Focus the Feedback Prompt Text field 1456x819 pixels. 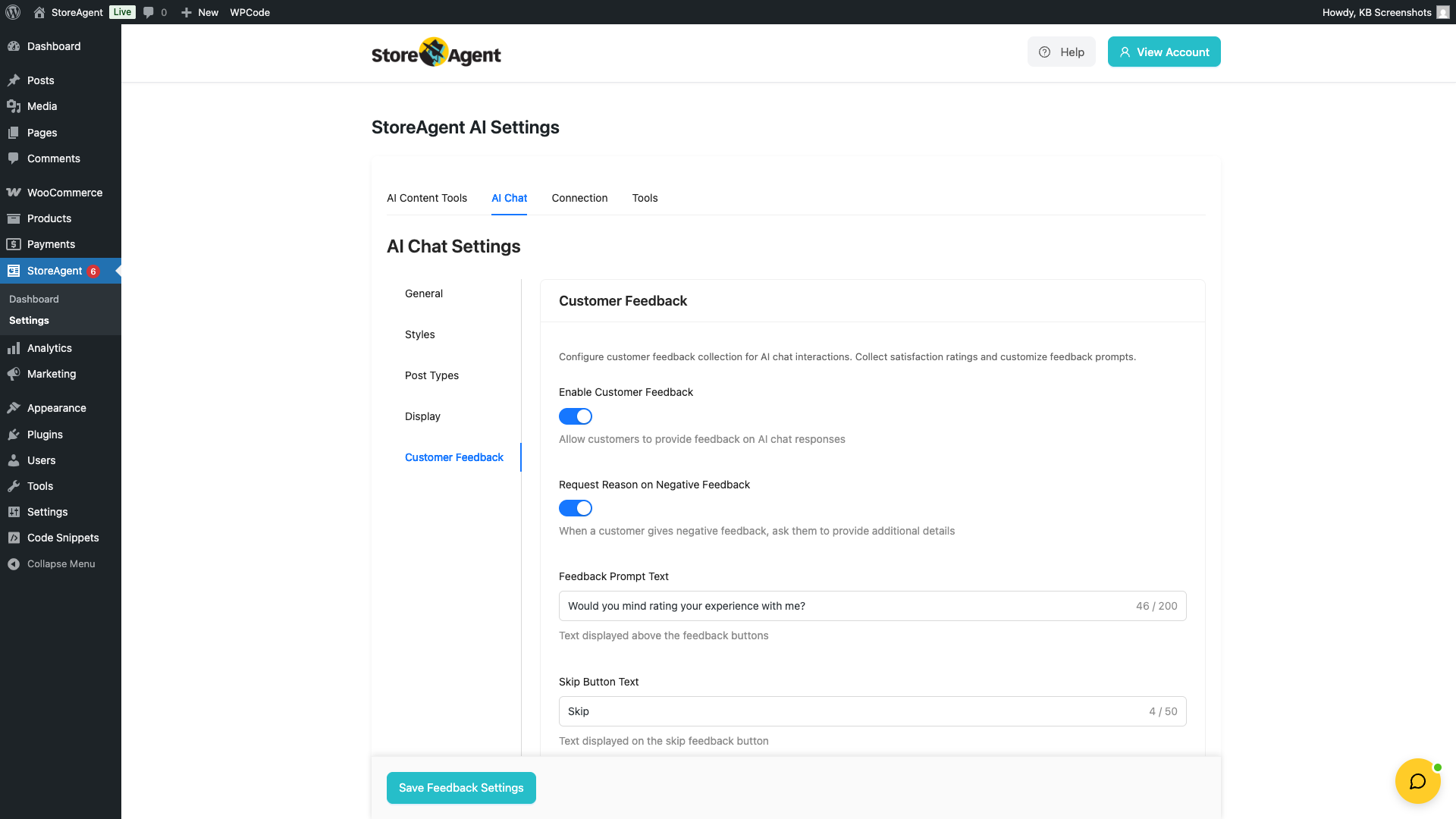872,606
